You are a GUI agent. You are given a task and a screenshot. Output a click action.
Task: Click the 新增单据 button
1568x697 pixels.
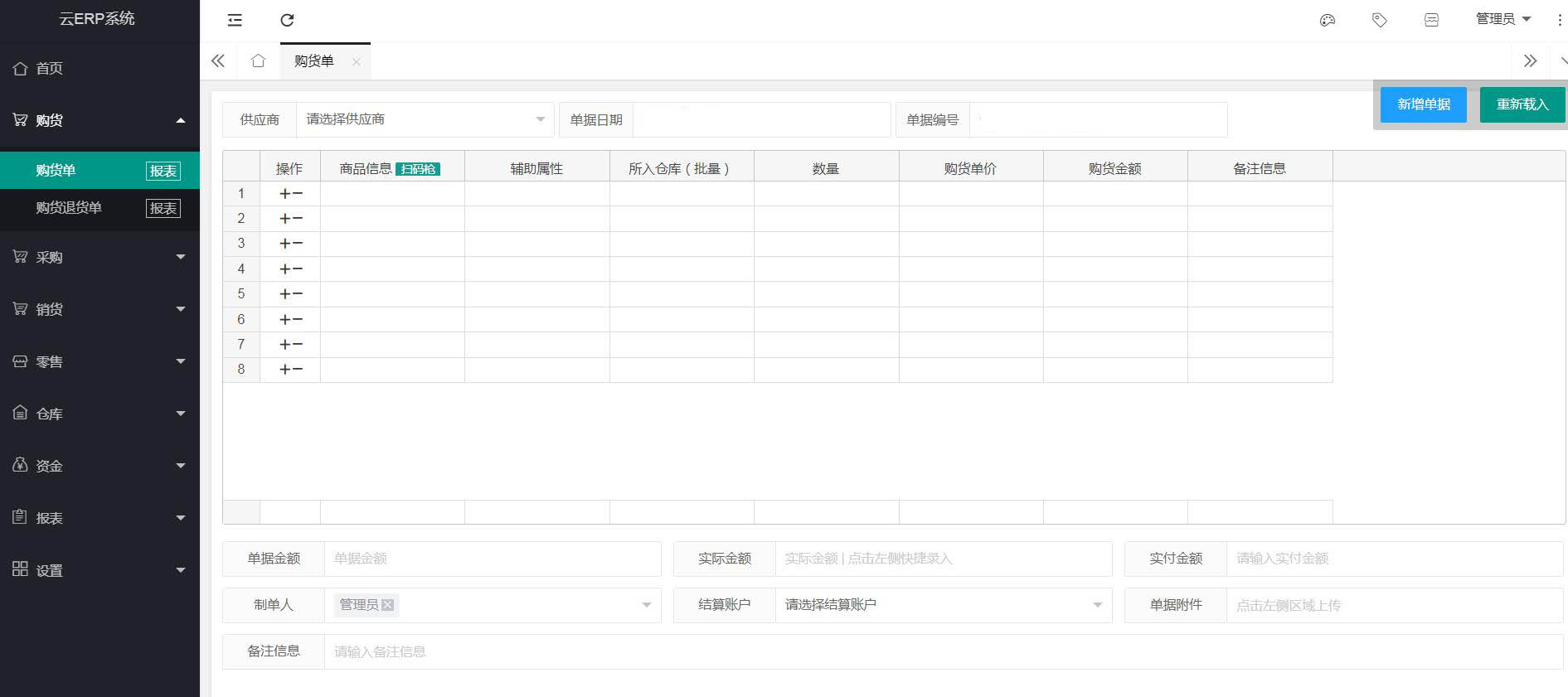point(1423,104)
